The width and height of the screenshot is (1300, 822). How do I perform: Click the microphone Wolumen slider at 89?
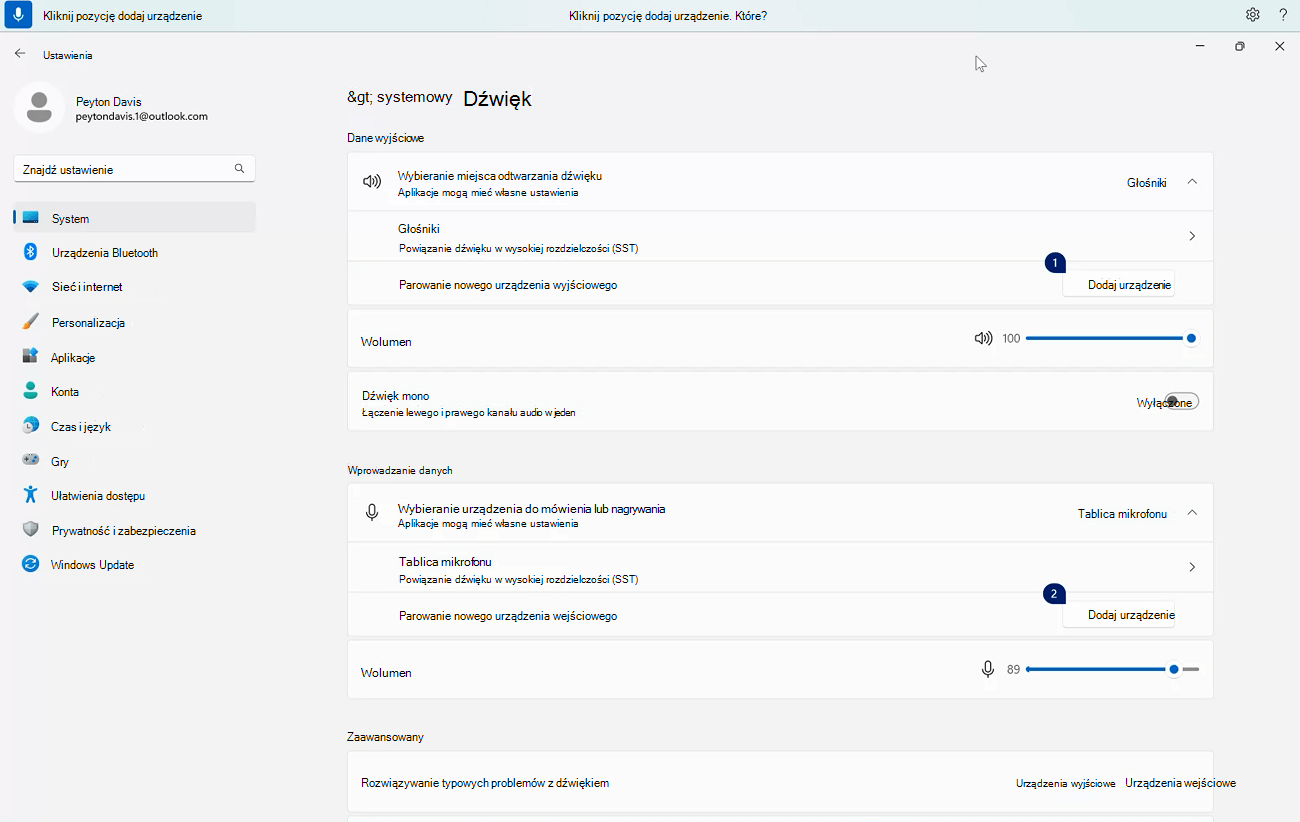(x=1112, y=669)
